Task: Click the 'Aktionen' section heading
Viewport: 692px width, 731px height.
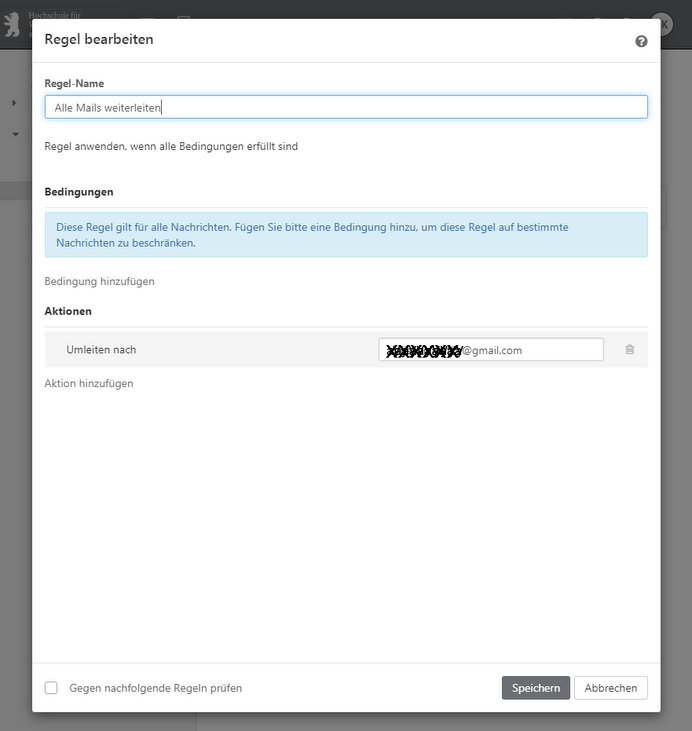Action: click(x=68, y=311)
